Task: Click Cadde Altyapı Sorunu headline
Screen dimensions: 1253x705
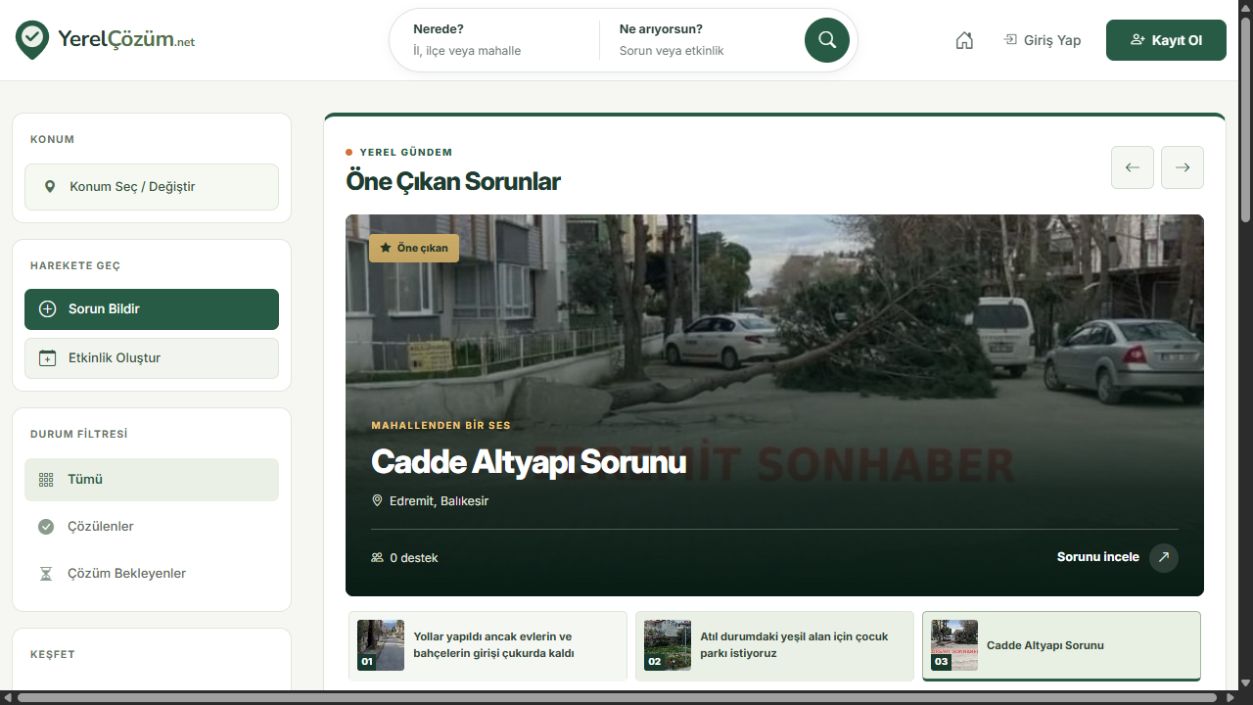Action: 528,462
